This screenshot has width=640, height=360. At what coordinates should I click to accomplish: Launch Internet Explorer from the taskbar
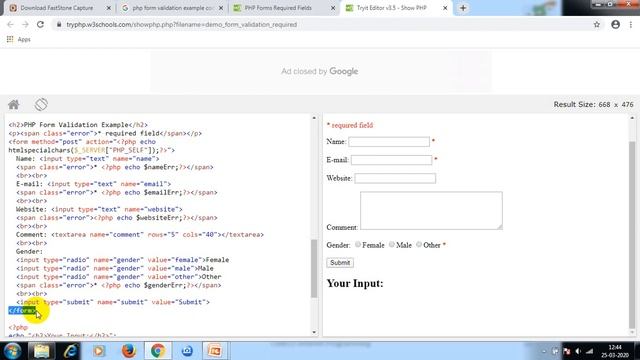pos(70,351)
